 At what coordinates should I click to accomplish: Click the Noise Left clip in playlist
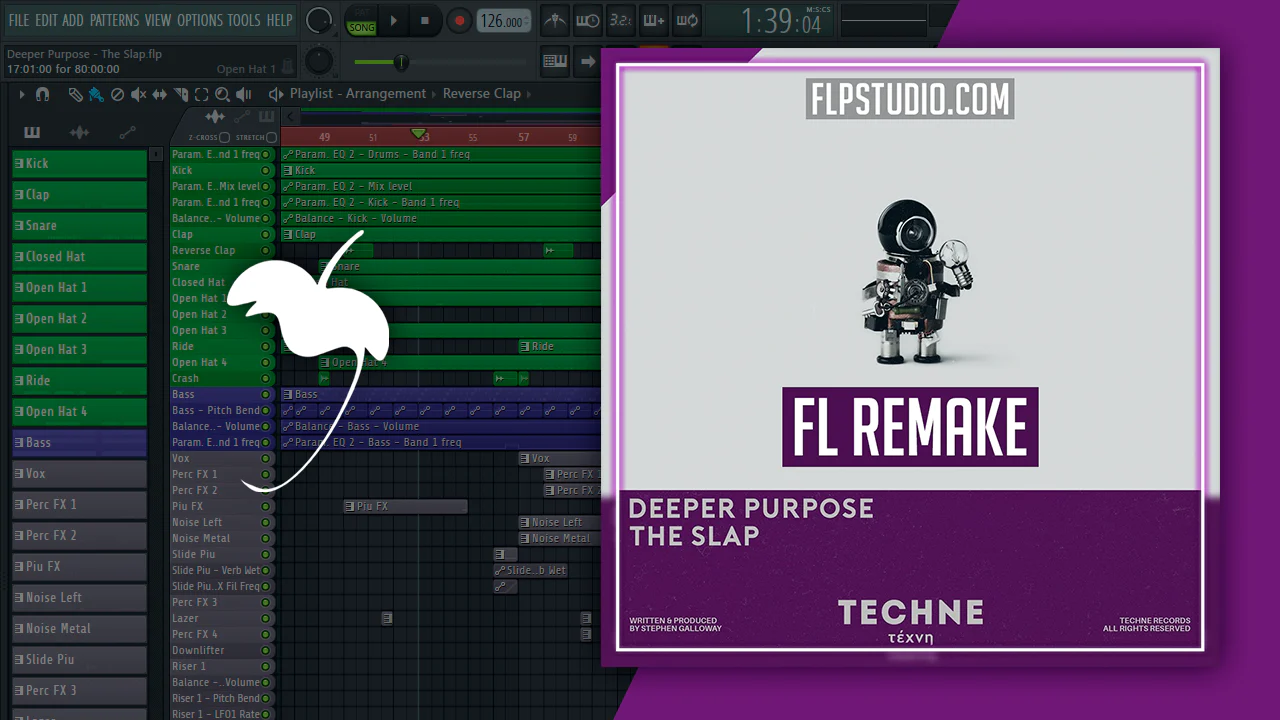point(559,522)
